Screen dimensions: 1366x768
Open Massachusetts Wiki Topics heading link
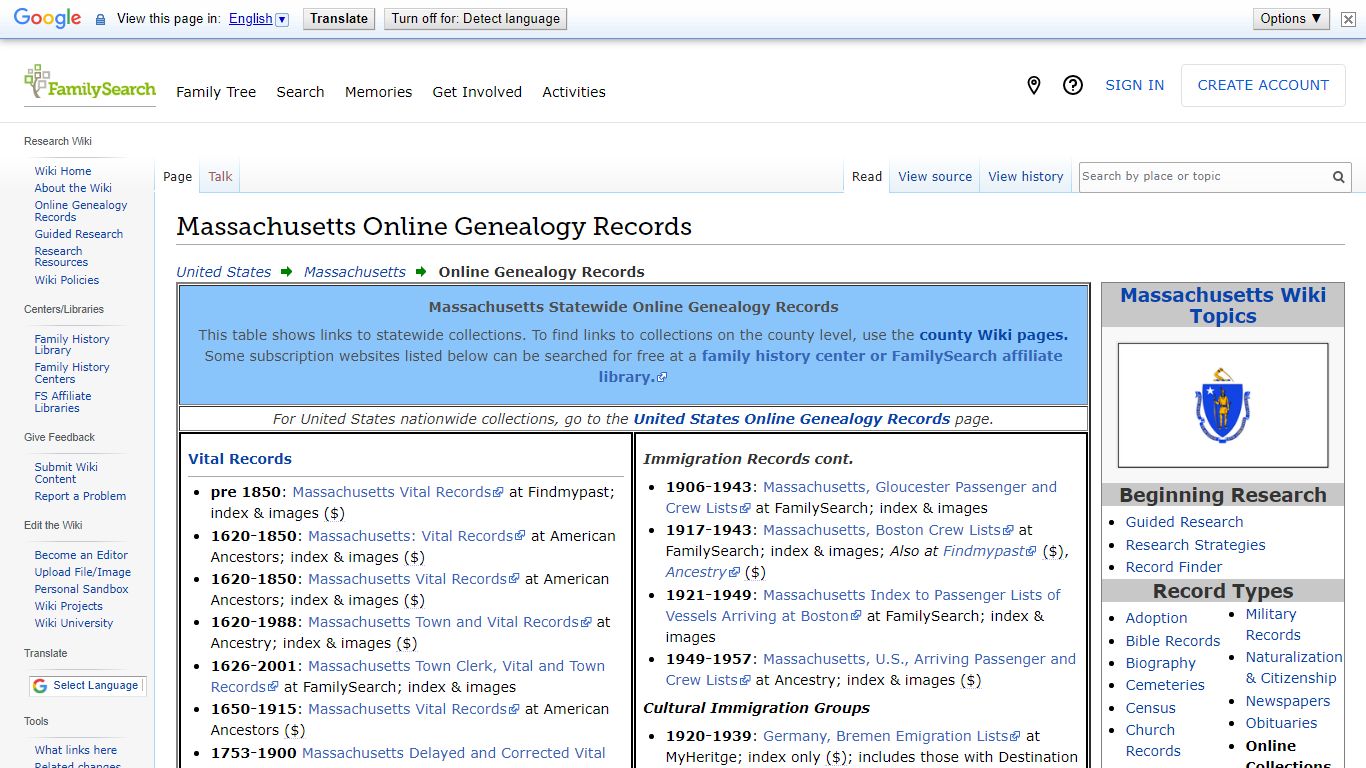pyautogui.click(x=1223, y=306)
